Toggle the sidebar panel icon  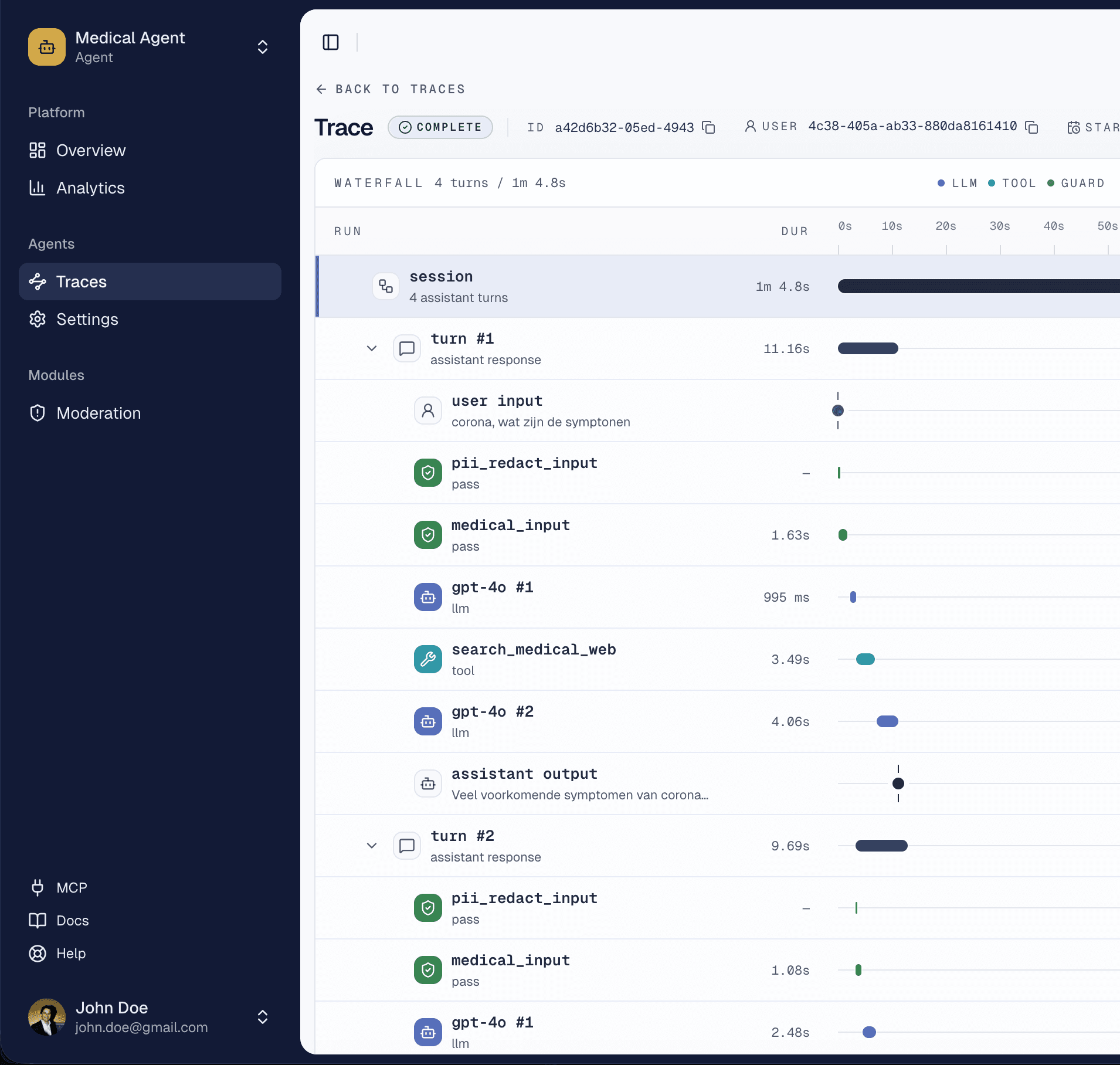pyautogui.click(x=331, y=42)
